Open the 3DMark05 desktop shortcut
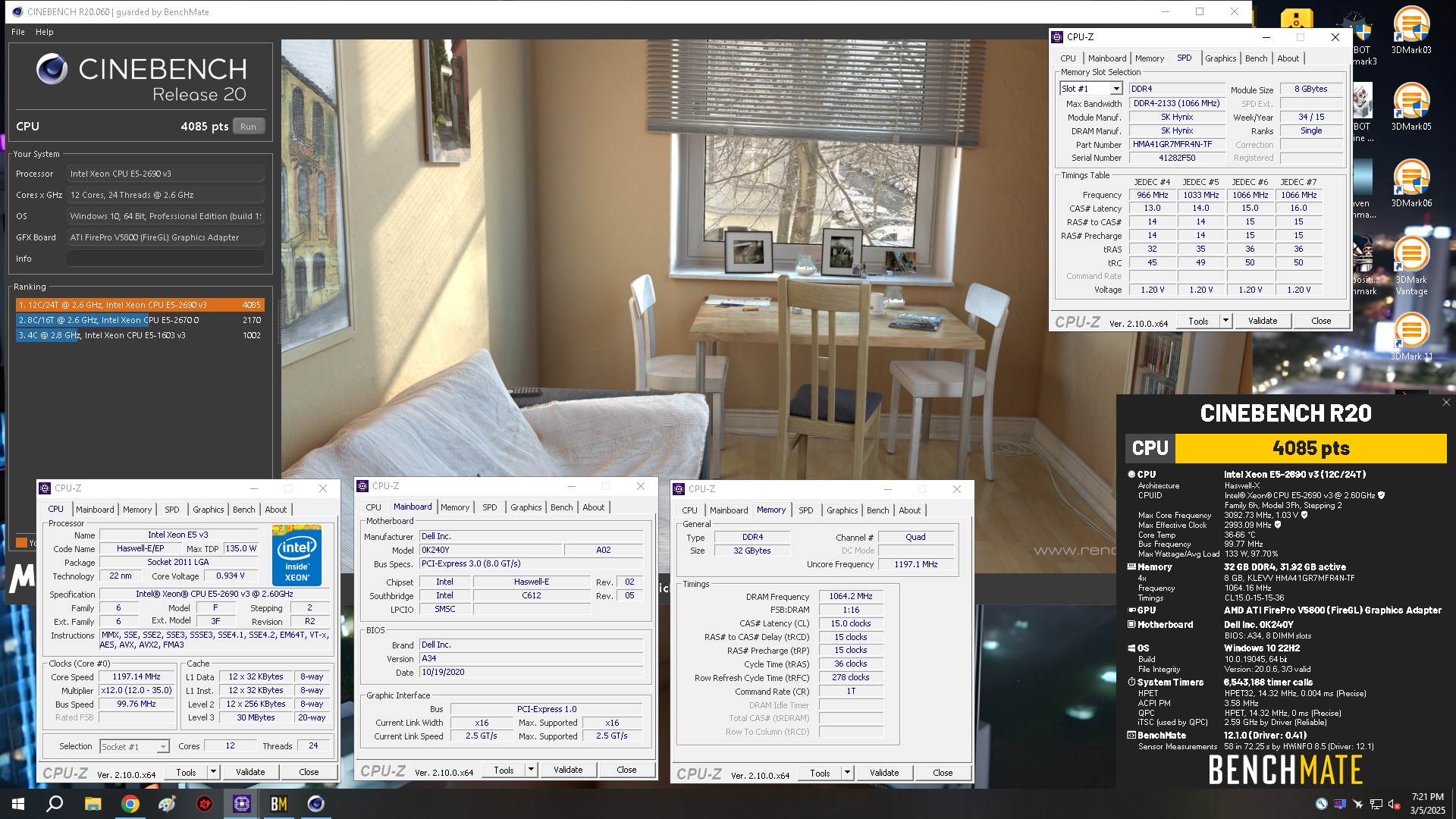Image resolution: width=1456 pixels, height=819 pixels. [1411, 107]
